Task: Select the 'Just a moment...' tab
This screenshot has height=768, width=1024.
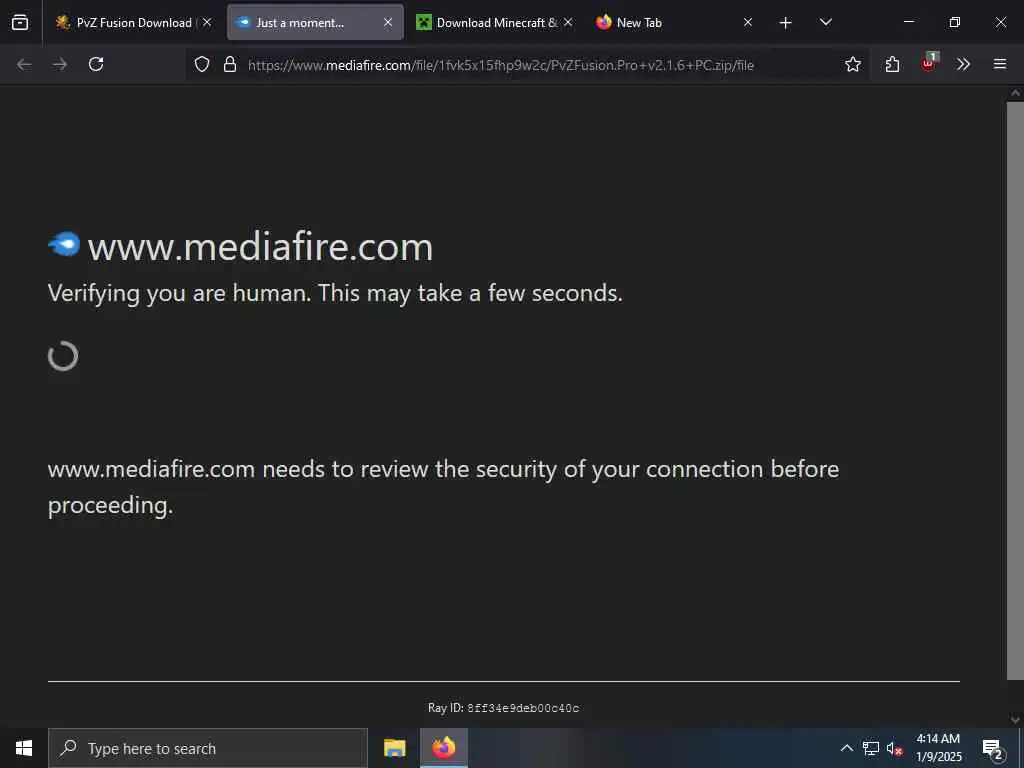Action: click(x=315, y=22)
